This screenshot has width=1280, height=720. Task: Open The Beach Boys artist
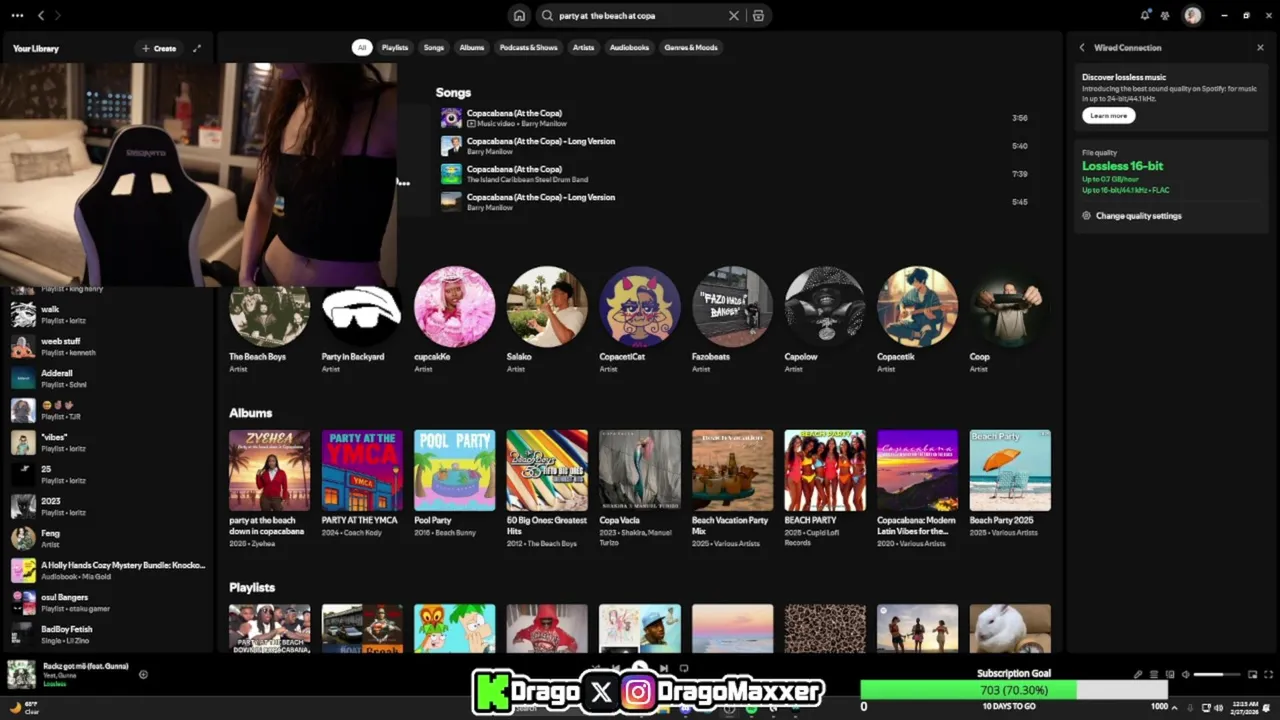pyautogui.click(x=269, y=320)
